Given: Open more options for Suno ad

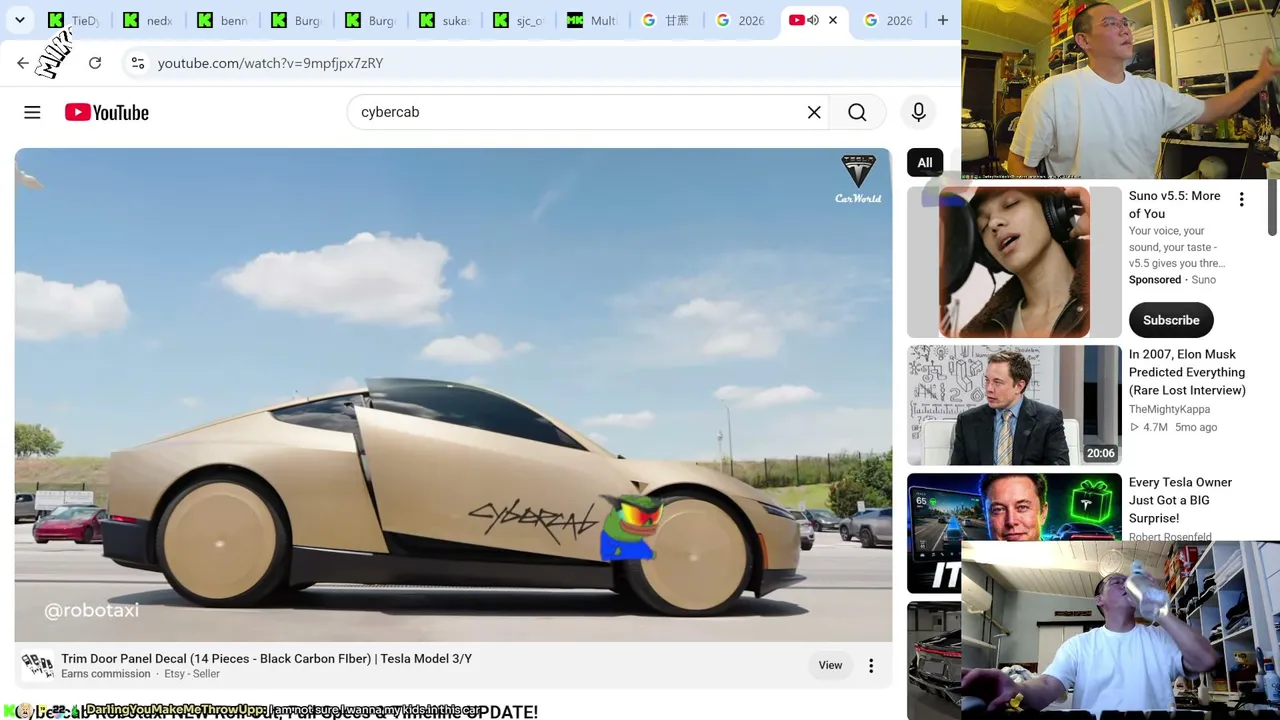Looking at the screenshot, I should point(1241,200).
